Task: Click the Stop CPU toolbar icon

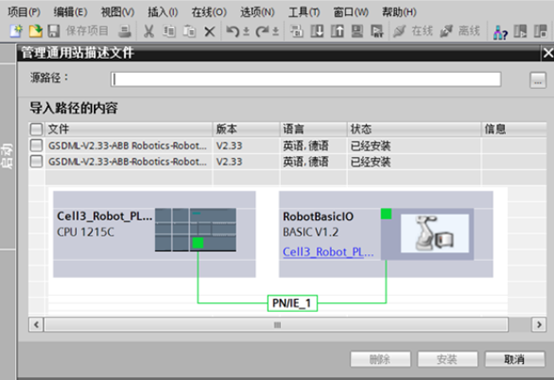Action: (541, 31)
